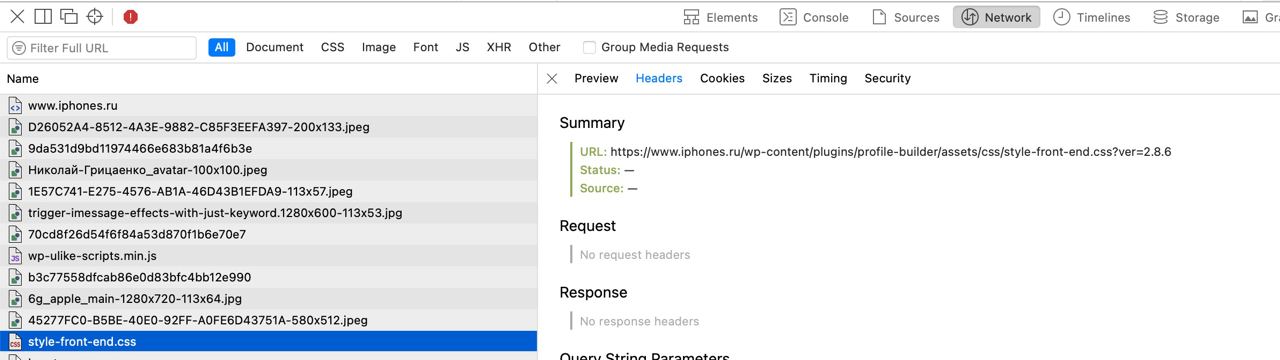Detach inspector into separate window icon
The image size is (1280, 360).
click(x=69, y=16)
